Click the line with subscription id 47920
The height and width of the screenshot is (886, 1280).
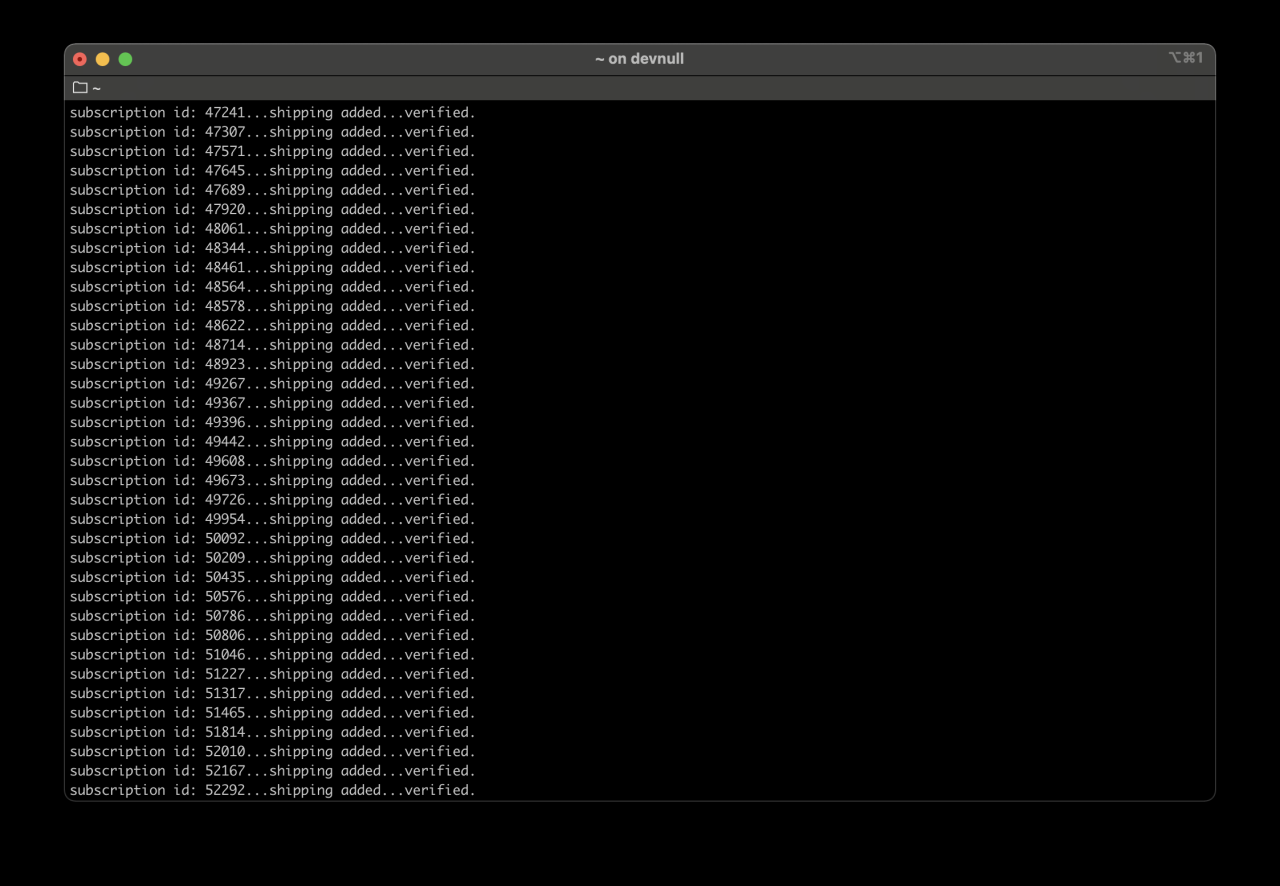tap(273, 209)
